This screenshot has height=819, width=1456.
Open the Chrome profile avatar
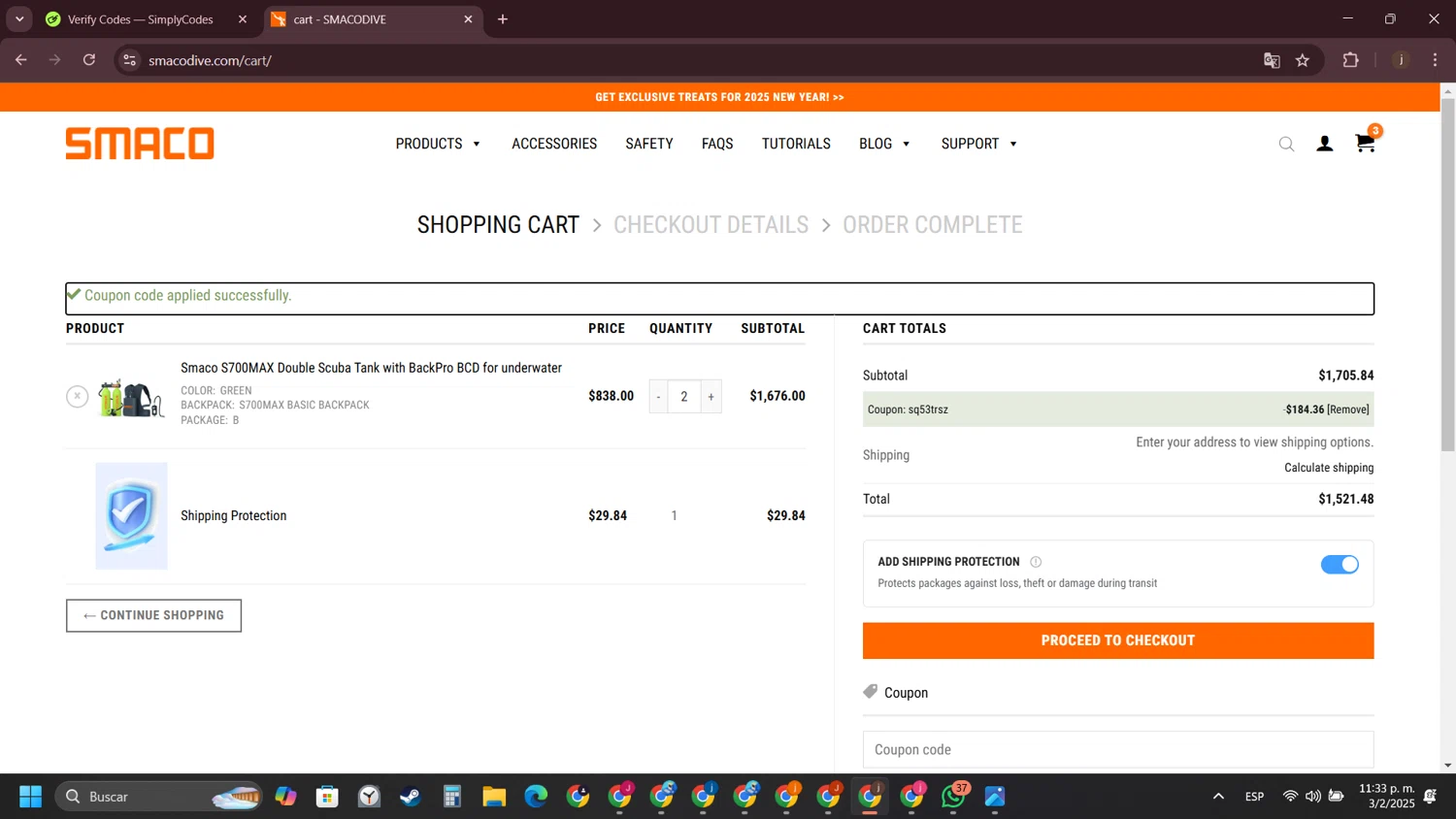pyautogui.click(x=1401, y=60)
